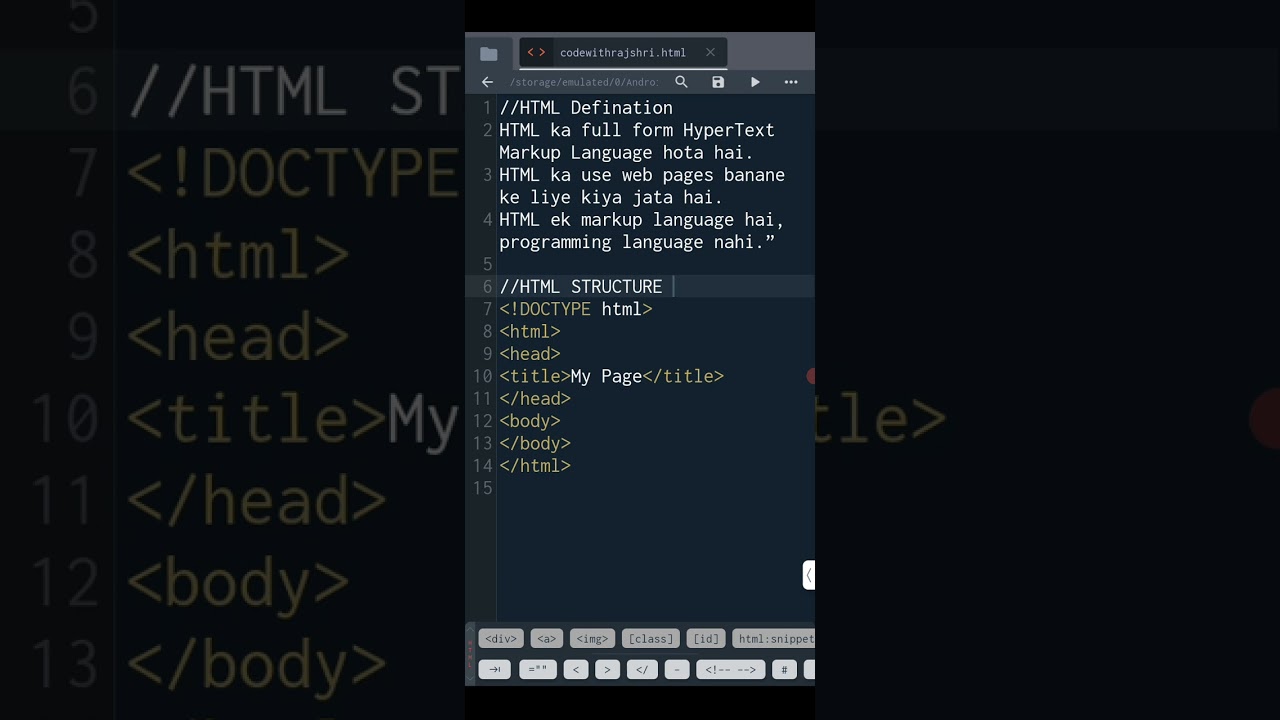Insert the dash - symbol key
This screenshot has width=1280, height=720.
pos(677,670)
